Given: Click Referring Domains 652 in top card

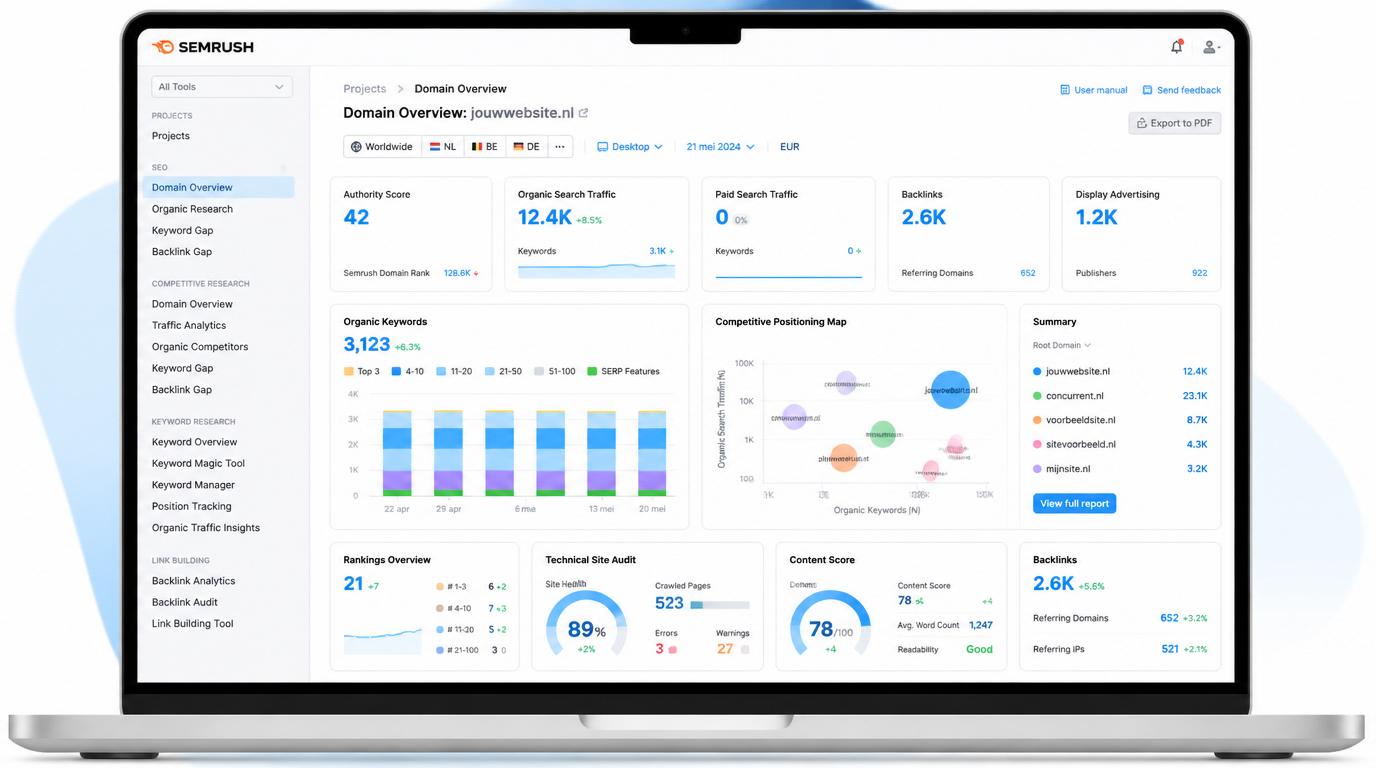Looking at the screenshot, I should (1027, 273).
